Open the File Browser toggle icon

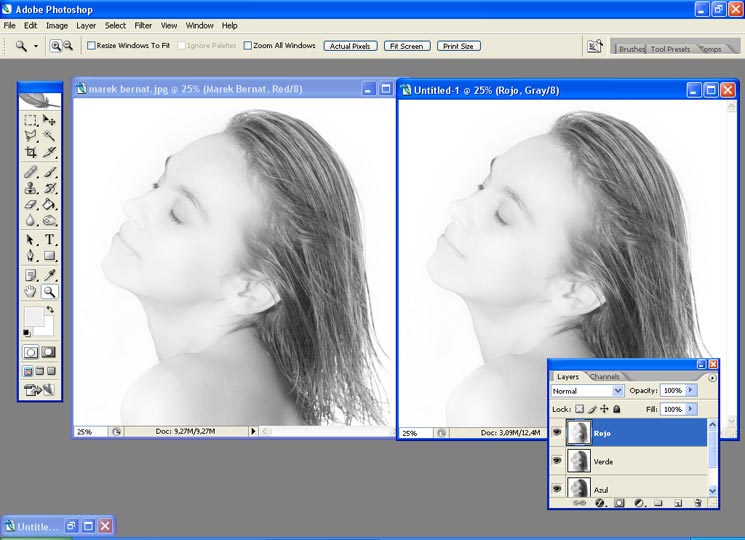click(595, 46)
